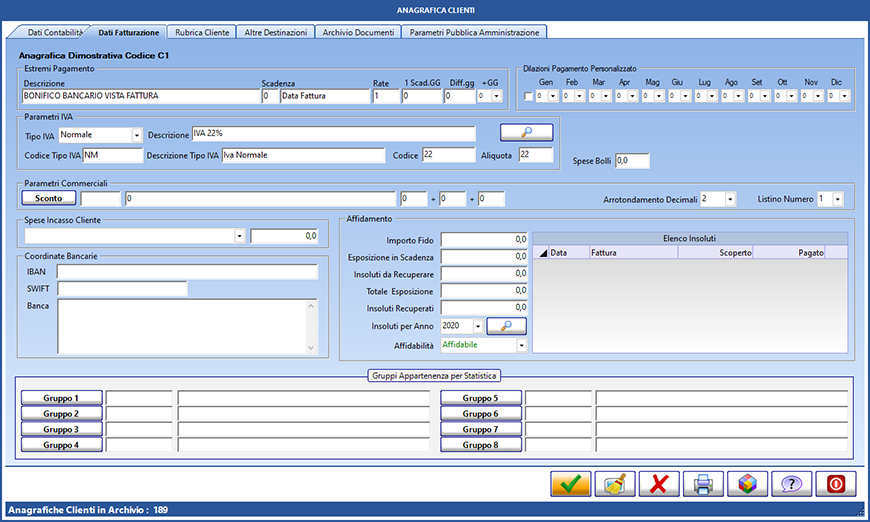Open the Tipo IVA dropdown

pos(136,135)
